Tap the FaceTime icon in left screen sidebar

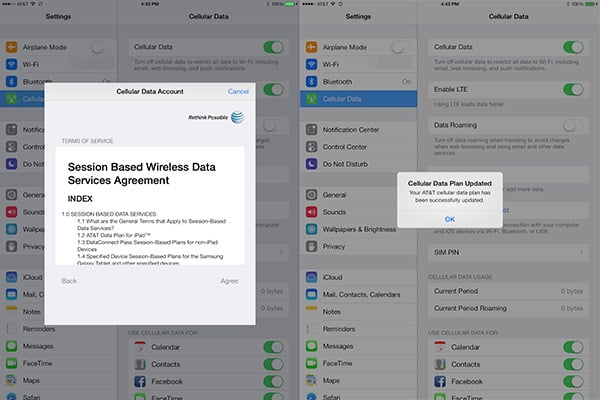tap(11, 363)
